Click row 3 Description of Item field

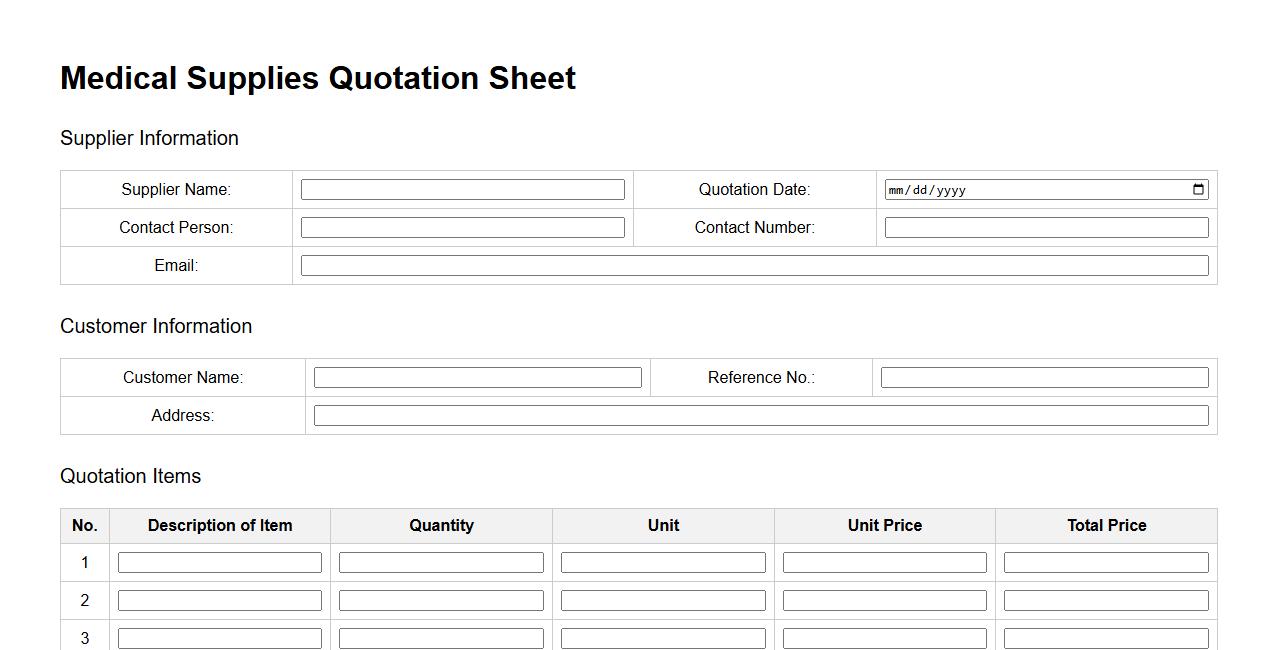[x=220, y=638]
